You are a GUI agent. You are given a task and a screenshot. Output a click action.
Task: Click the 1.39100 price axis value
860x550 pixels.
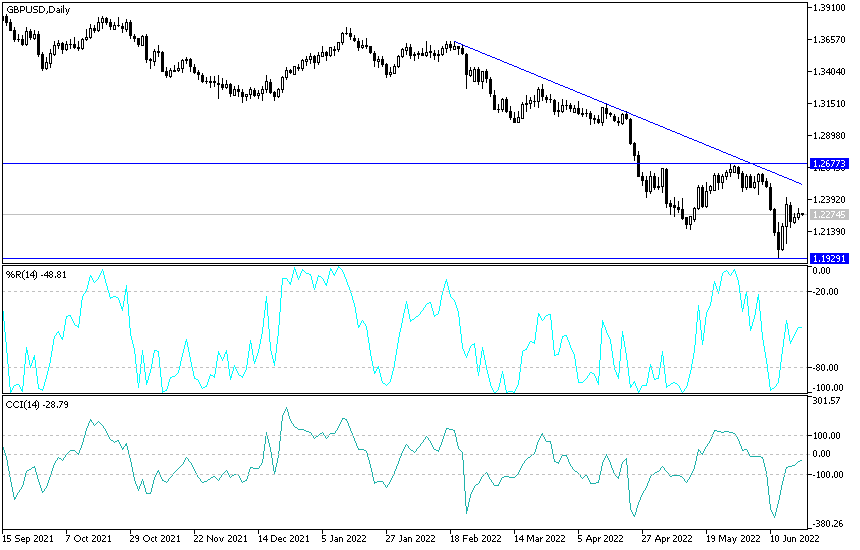coord(829,8)
